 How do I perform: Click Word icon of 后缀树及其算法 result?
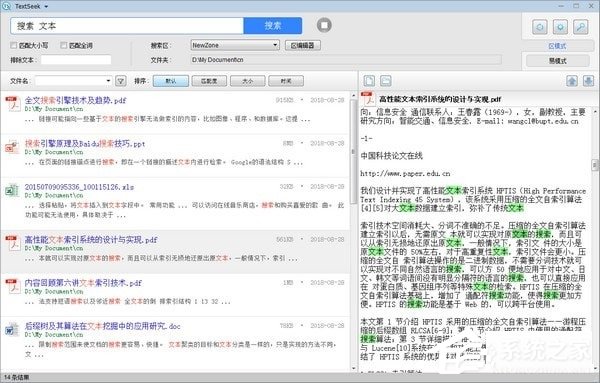(12, 330)
